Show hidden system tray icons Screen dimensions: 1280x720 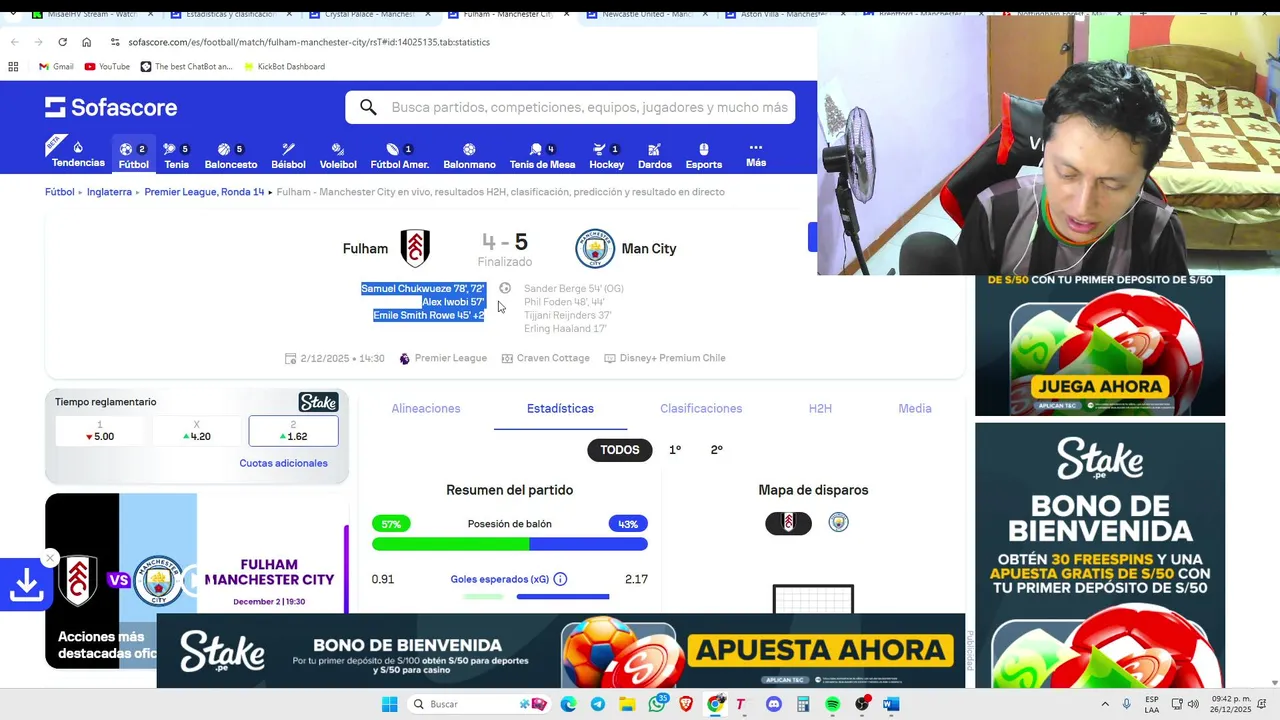(1105, 704)
